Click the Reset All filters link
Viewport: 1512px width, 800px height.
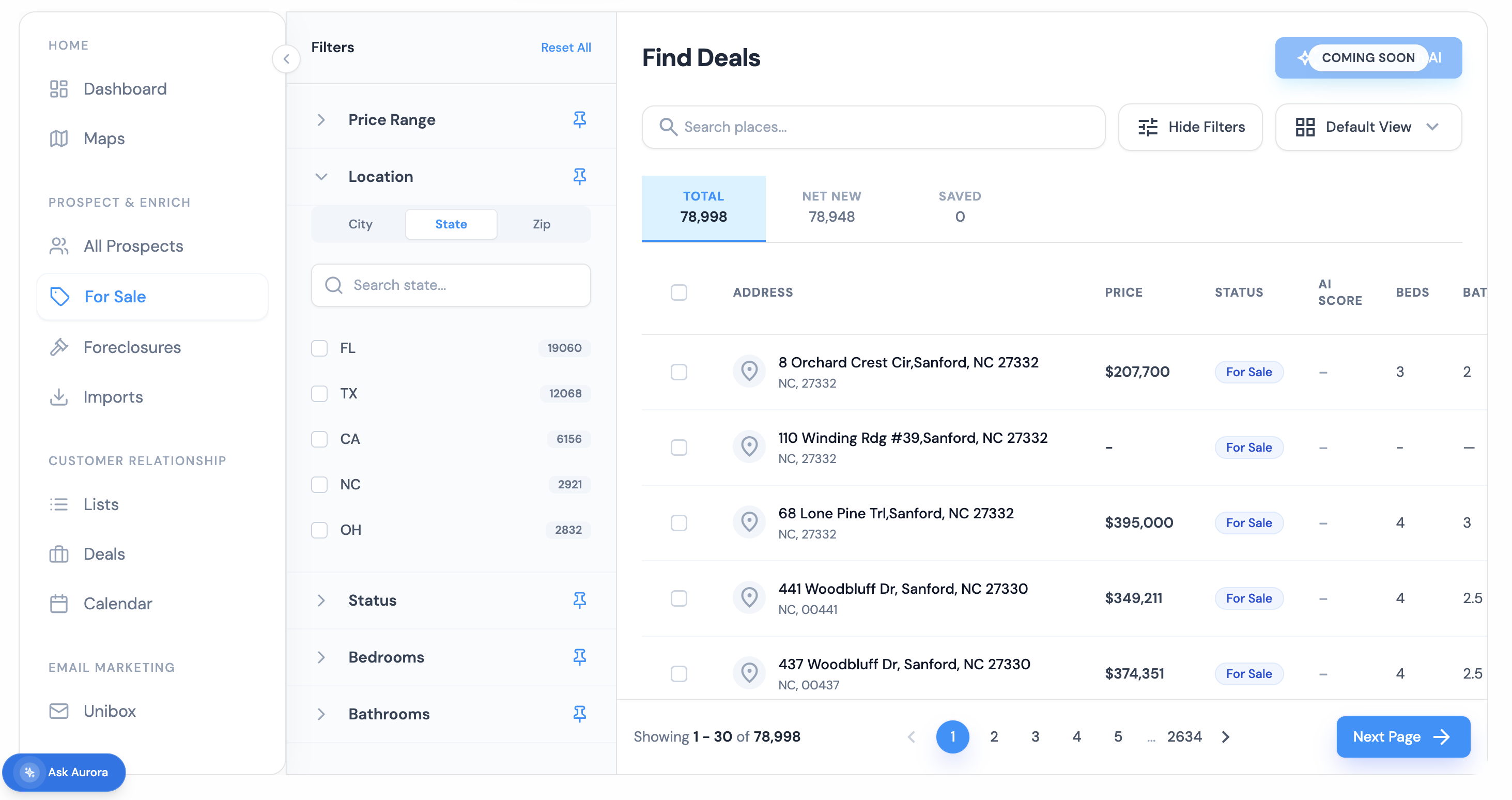[x=565, y=47]
